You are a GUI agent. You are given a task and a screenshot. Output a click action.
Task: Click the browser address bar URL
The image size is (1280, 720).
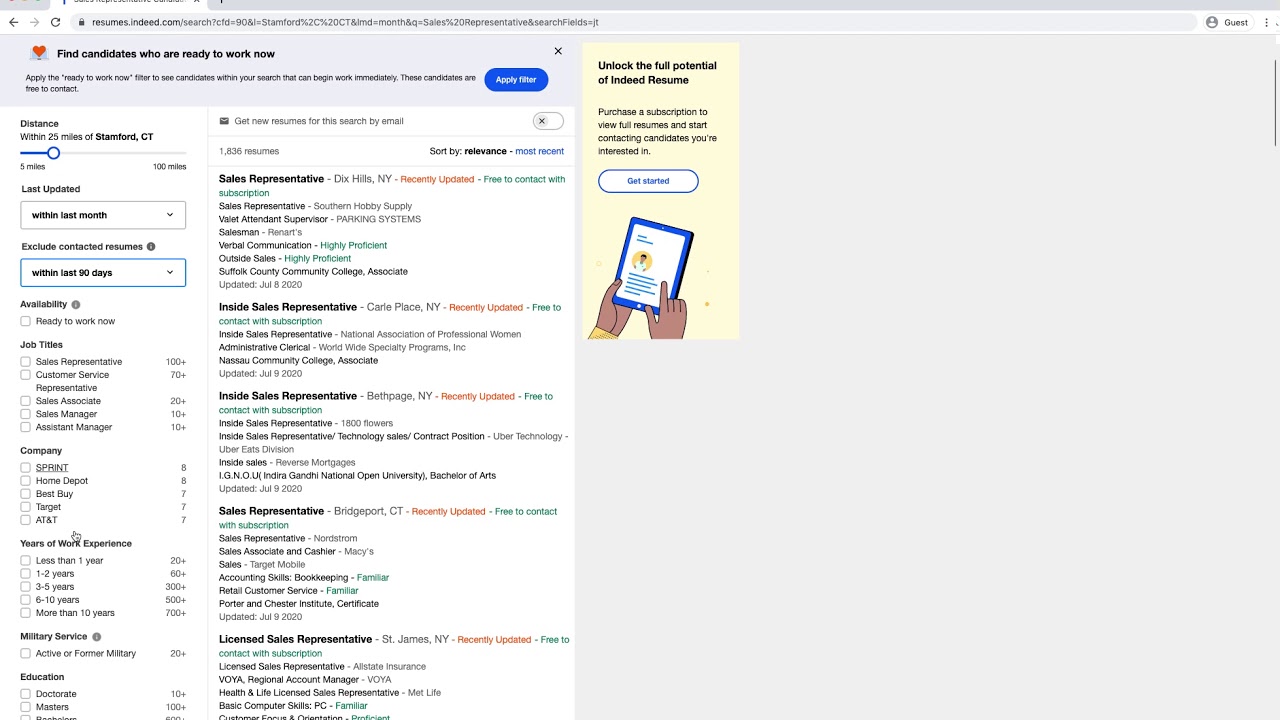[x=345, y=22]
